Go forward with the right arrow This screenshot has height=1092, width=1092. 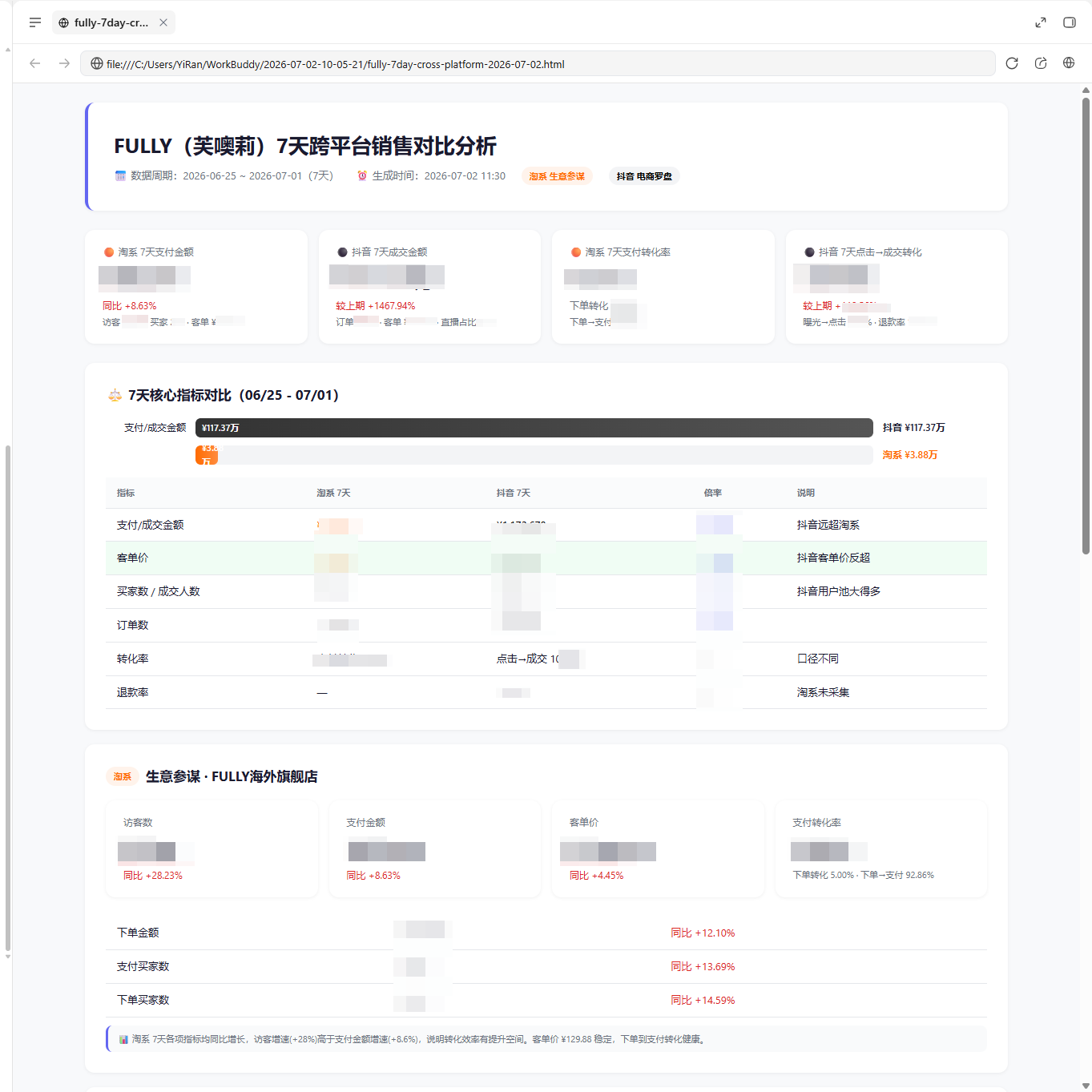pyautogui.click(x=64, y=63)
